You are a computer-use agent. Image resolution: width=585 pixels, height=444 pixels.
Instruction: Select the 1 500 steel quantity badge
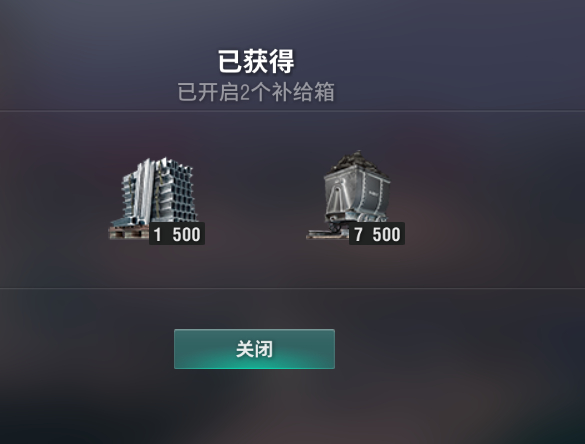coord(177,234)
